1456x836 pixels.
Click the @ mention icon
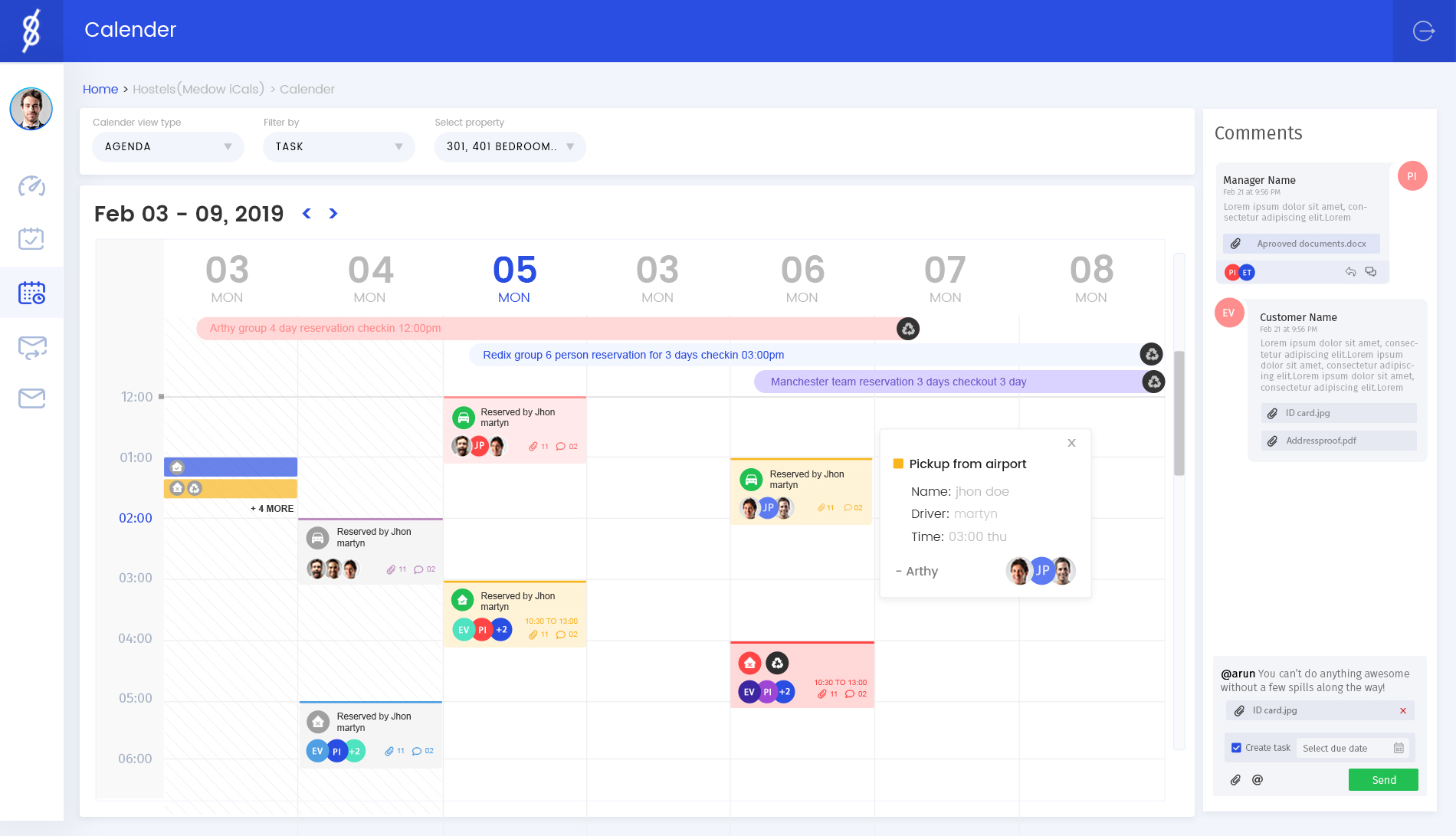click(x=1258, y=780)
